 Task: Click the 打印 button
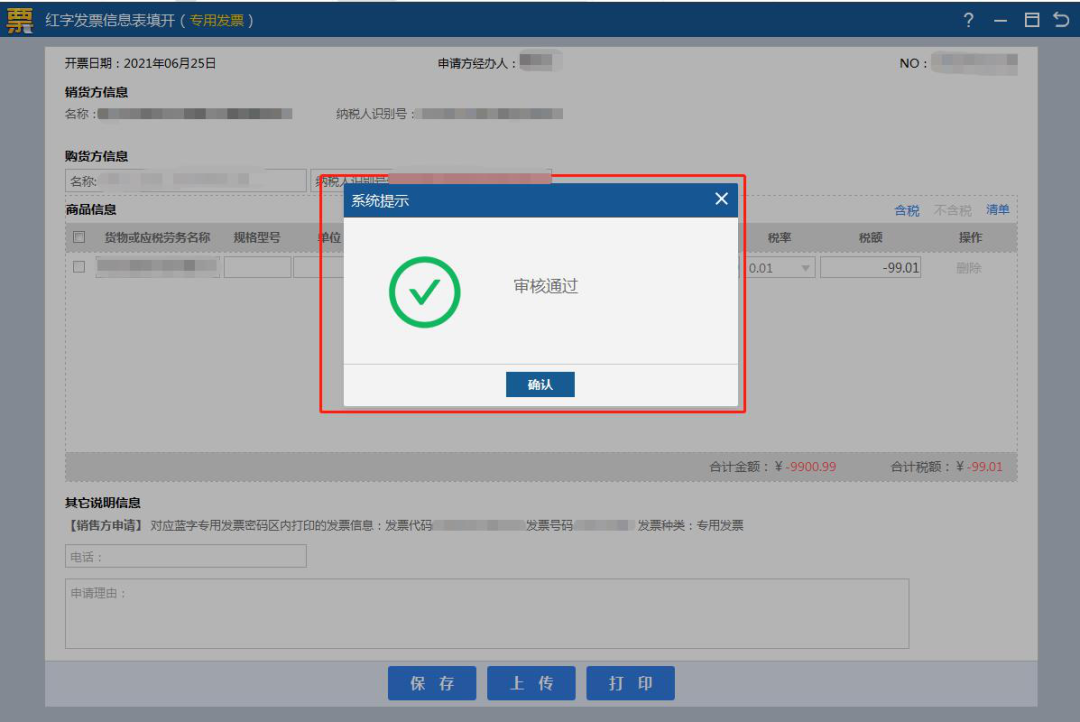pos(630,684)
